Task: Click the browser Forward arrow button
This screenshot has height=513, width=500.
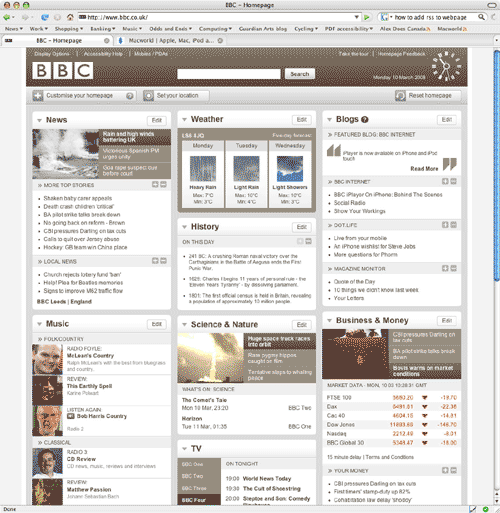Action: pyautogui.click(x=25, y=17)
